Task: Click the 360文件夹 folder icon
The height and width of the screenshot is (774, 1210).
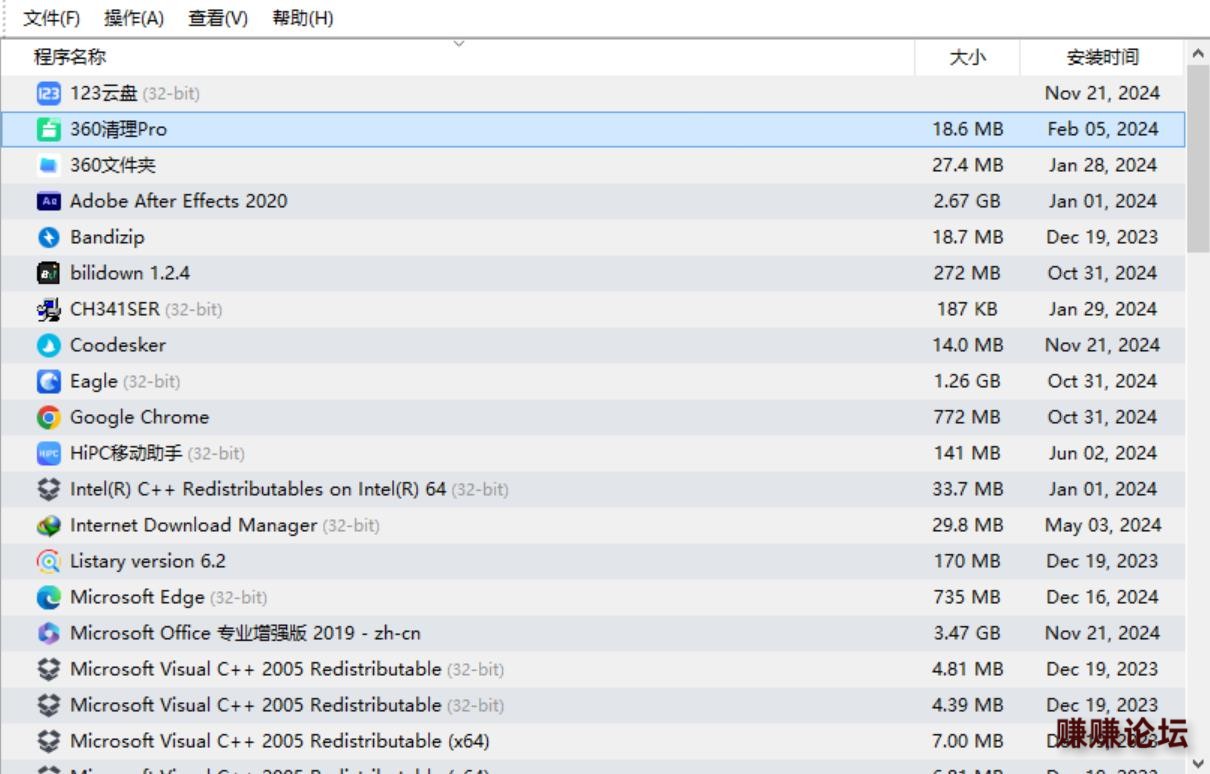Action: [48, 165]
